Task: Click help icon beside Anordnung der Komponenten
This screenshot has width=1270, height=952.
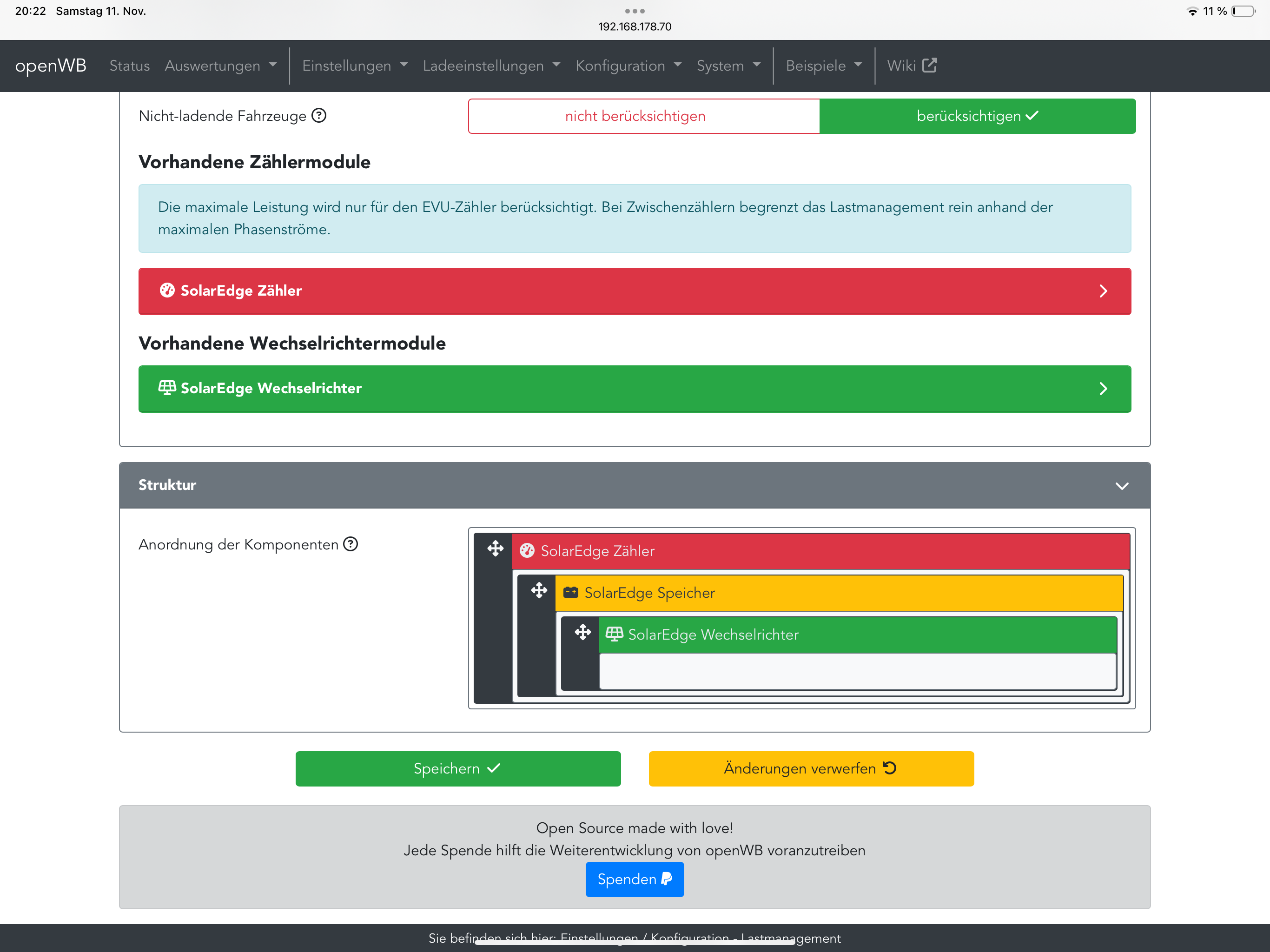Action: [x=350, y=544]
